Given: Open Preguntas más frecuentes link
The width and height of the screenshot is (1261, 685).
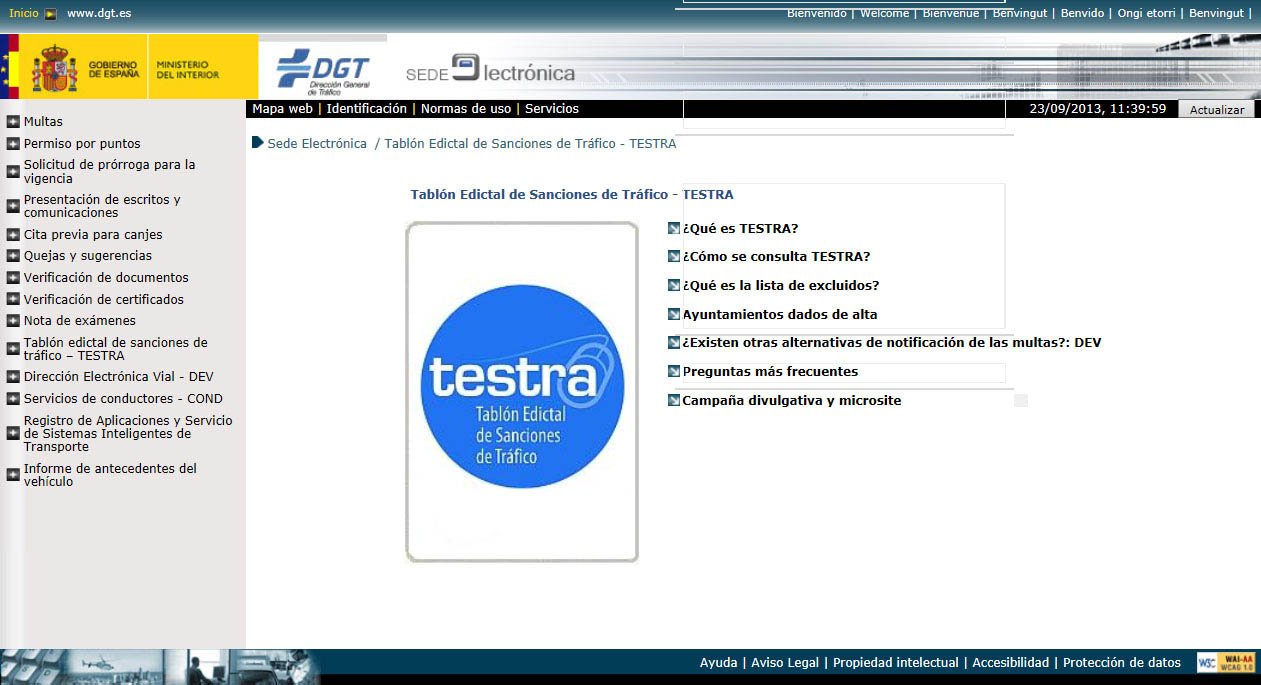Looking at the screenshot, I should pyautogui.click(x=770, y=372).
